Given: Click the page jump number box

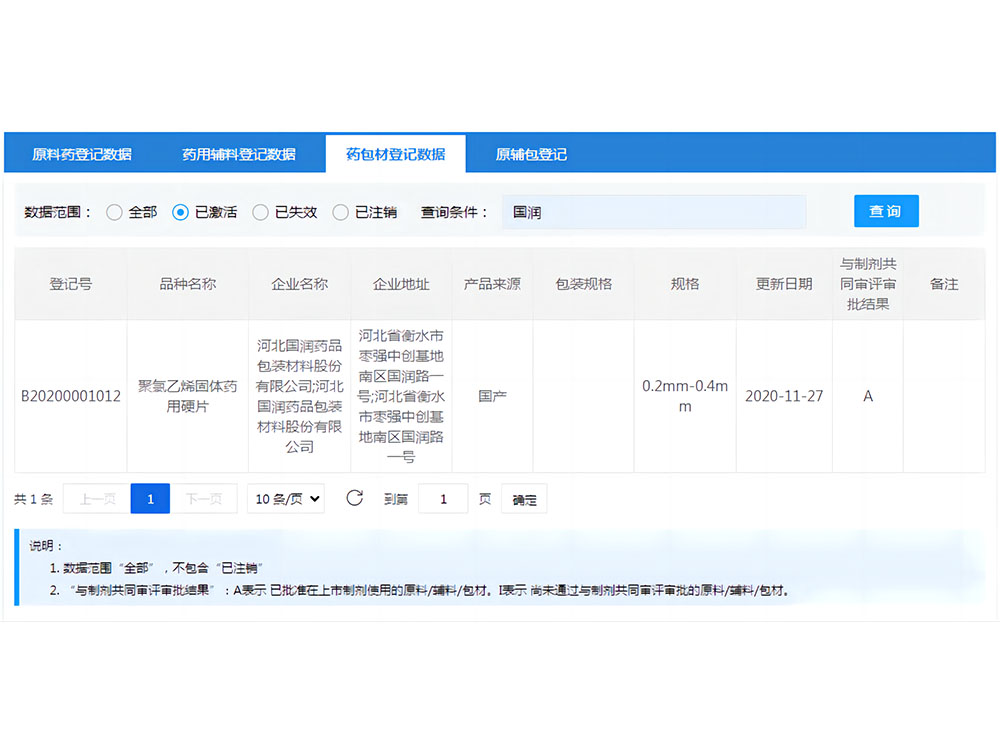Looking at the screenshot, I should point(443,498).
